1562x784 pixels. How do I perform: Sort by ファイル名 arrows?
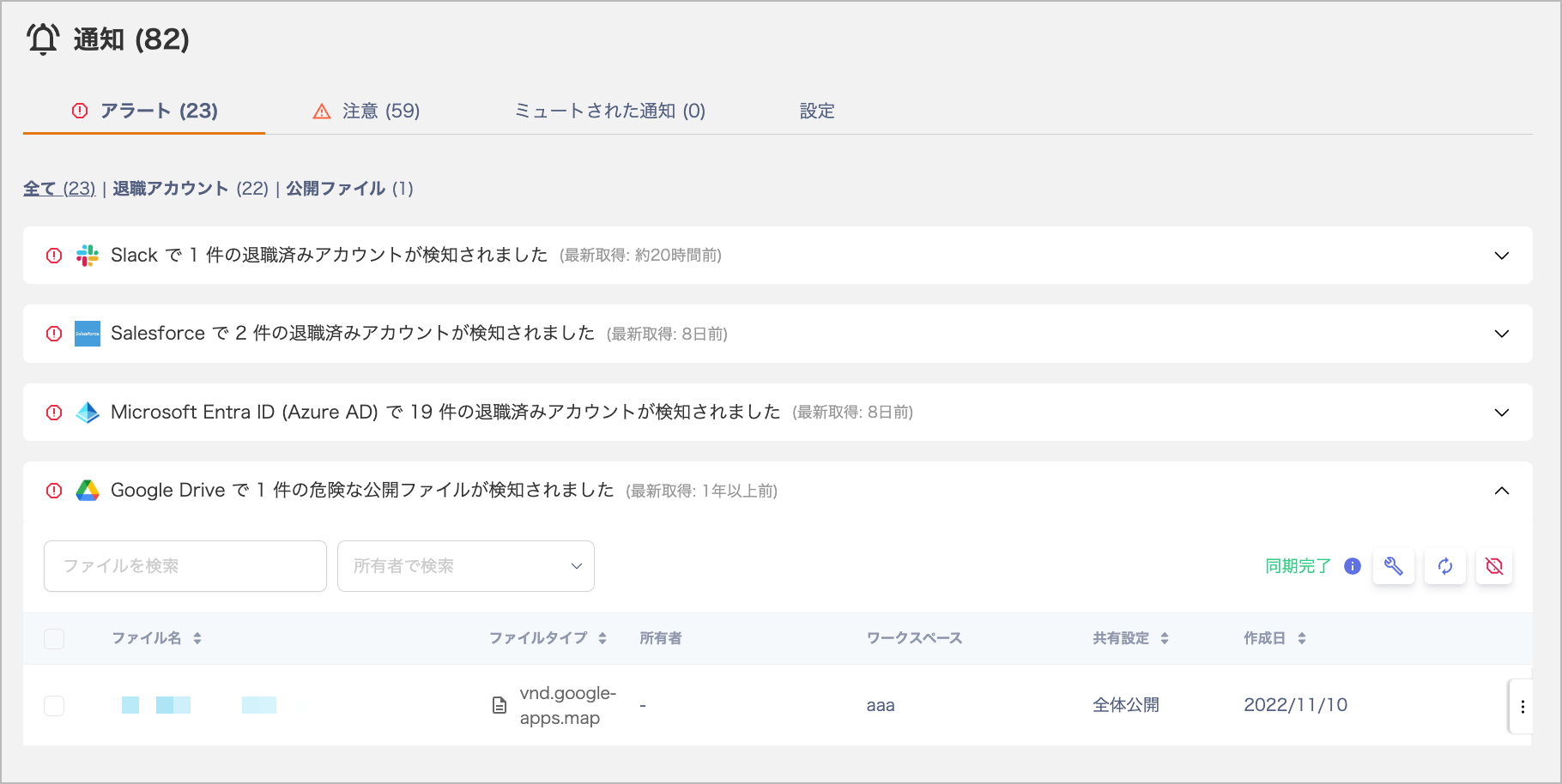coord(197,638)
